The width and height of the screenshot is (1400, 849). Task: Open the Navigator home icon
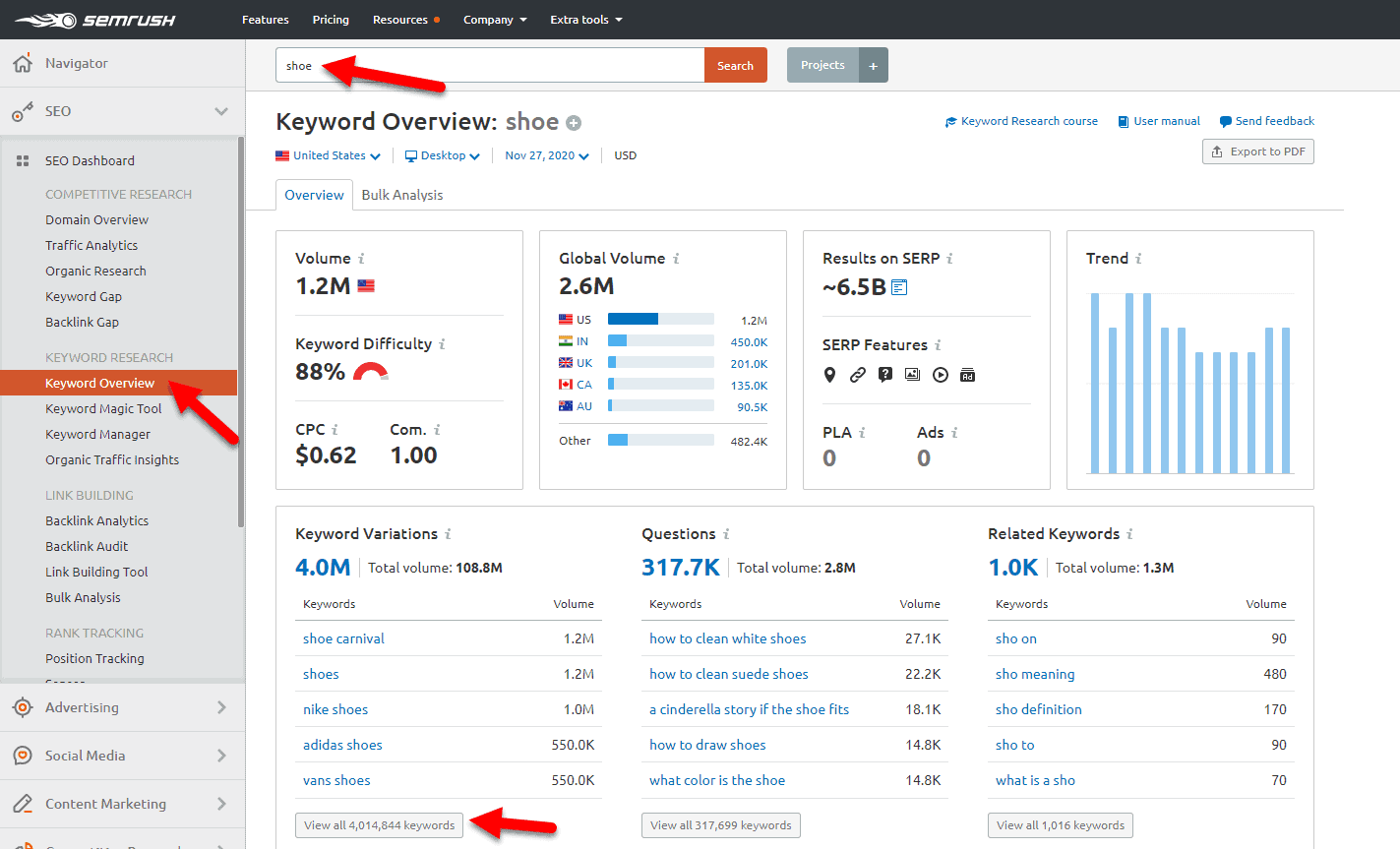point(23,63)
